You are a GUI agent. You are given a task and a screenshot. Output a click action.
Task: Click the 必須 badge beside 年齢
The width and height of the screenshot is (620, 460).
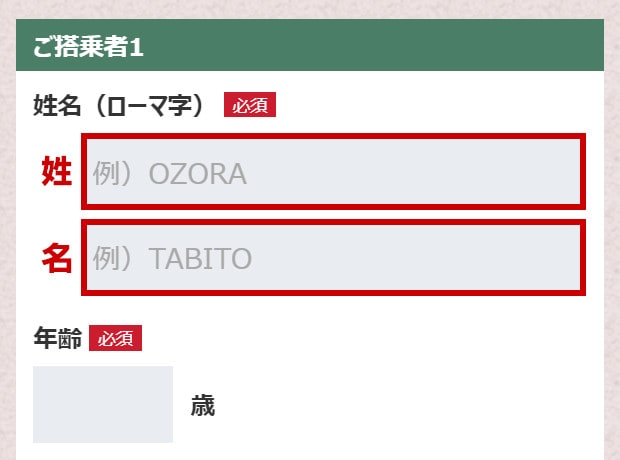coord(115,339)
